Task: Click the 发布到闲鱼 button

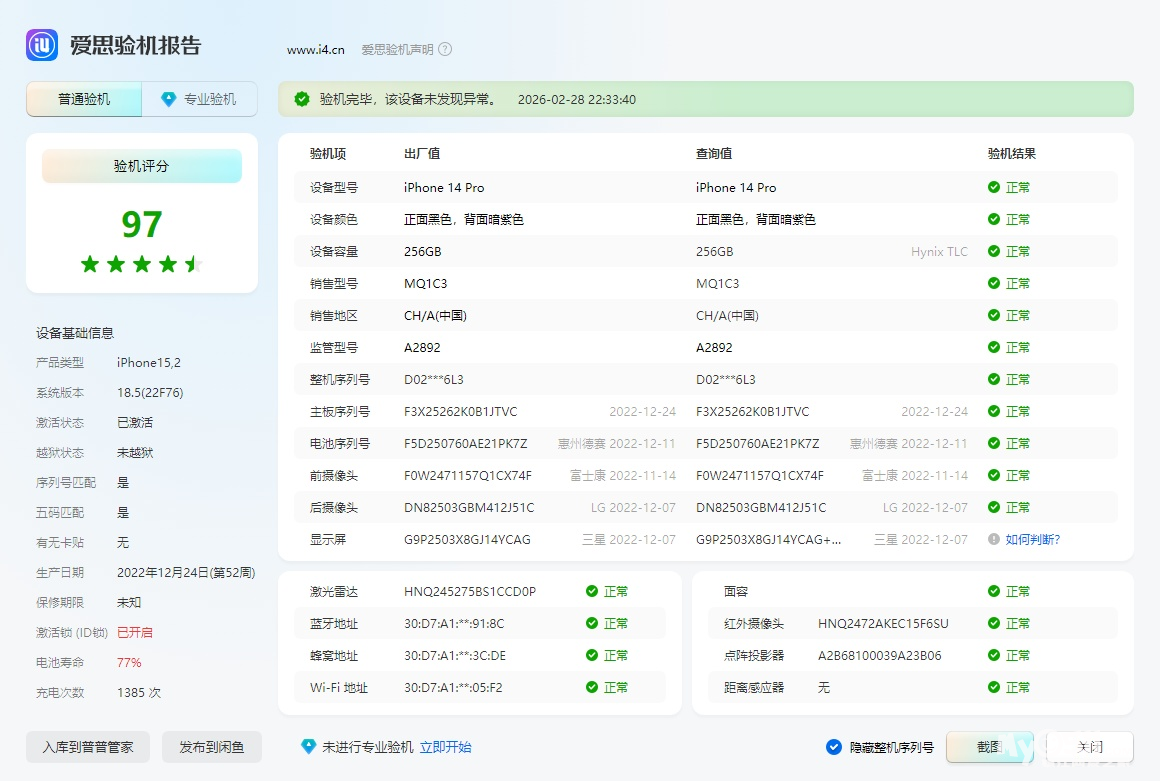Action: coord(212,747)
